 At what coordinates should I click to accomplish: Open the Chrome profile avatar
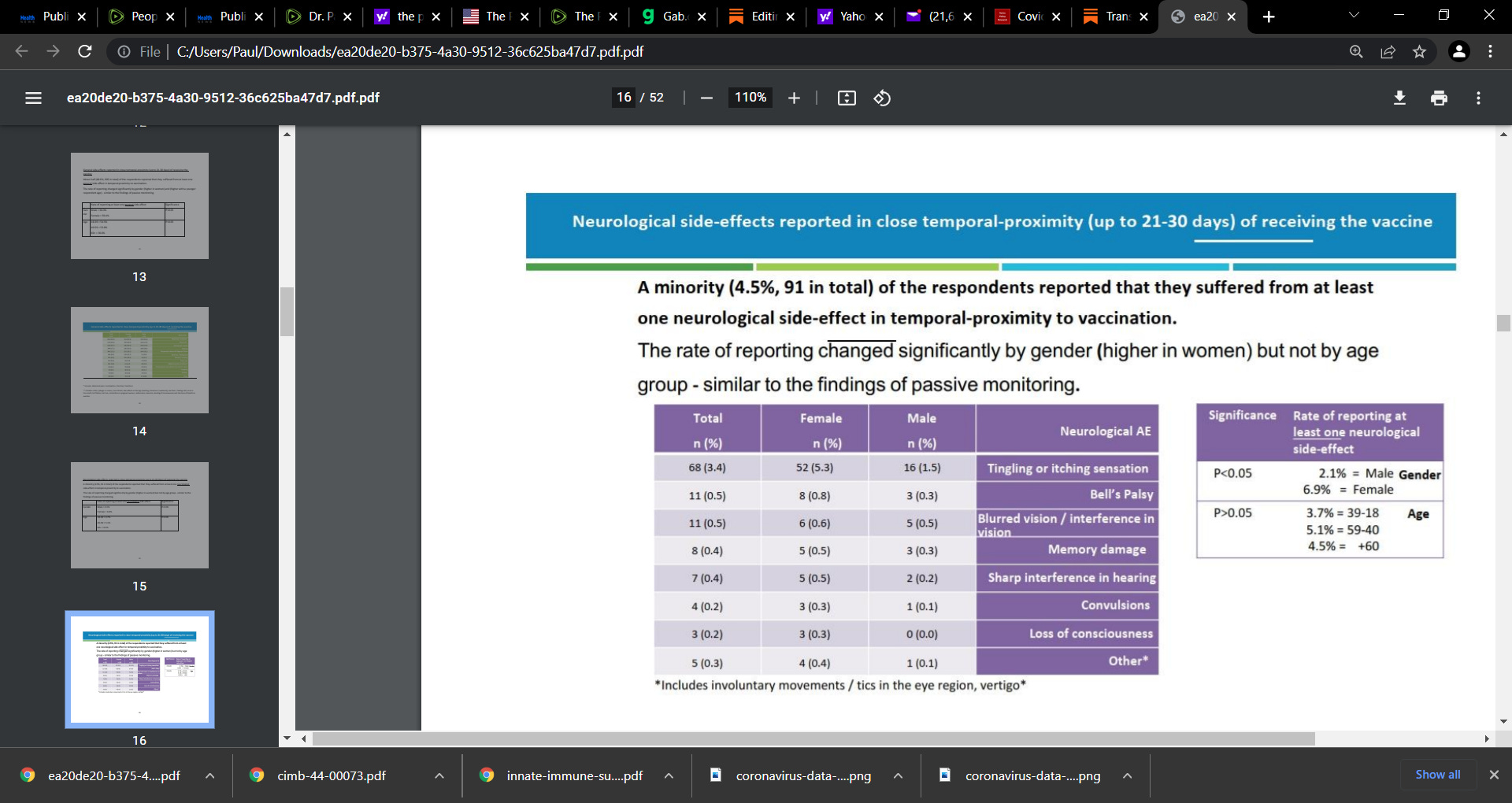[x=1458, y=51]
